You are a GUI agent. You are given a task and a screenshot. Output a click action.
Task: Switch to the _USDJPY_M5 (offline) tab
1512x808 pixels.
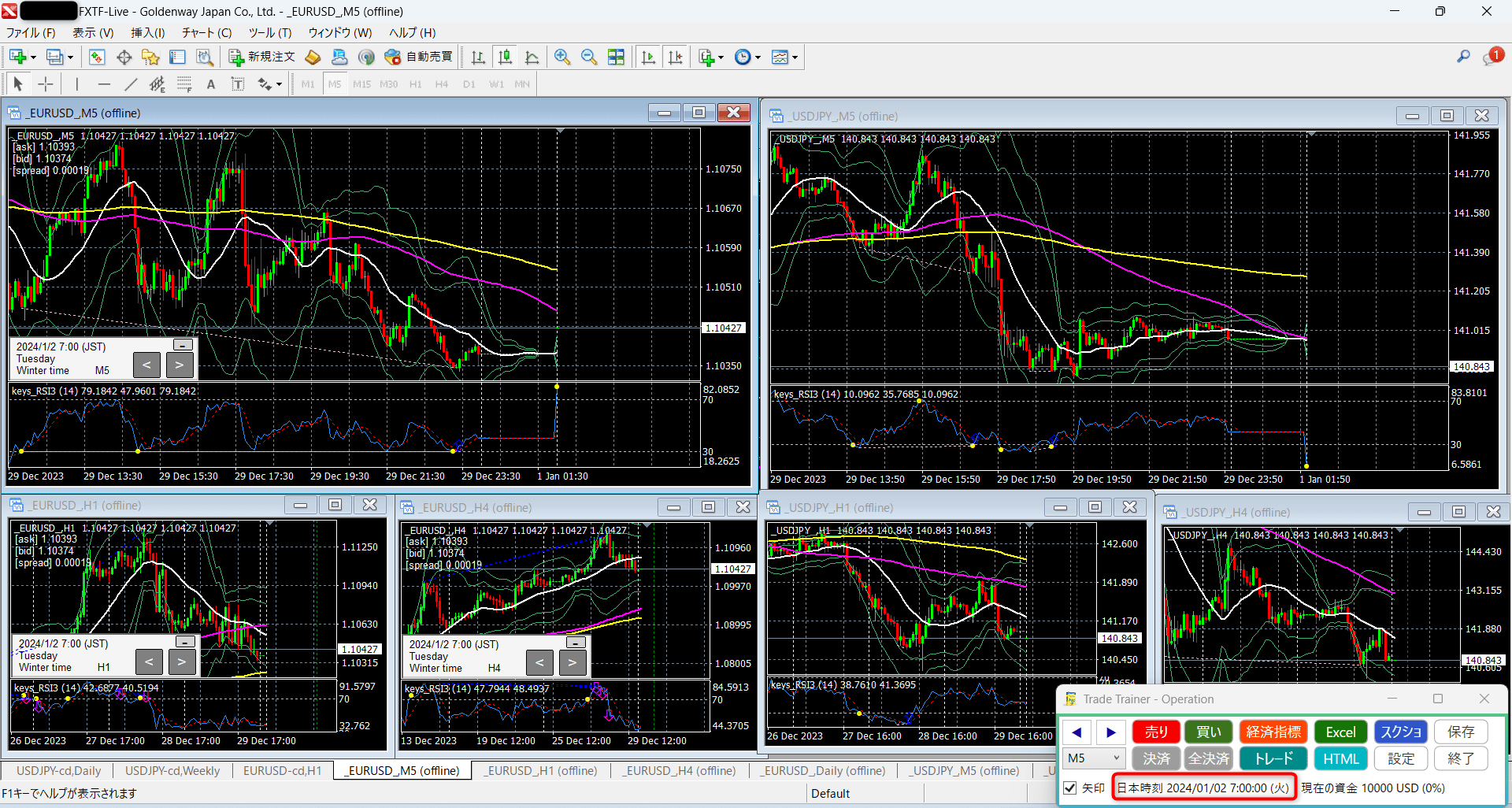coord(965,770)
